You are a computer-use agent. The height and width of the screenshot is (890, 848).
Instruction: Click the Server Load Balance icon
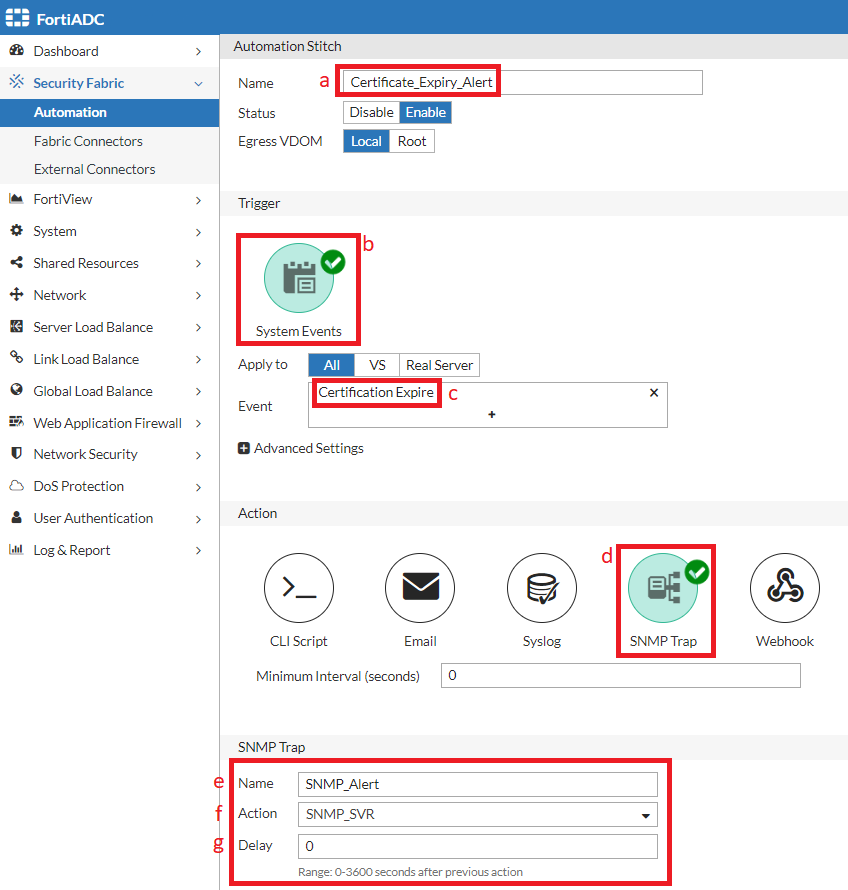point(16,326)
